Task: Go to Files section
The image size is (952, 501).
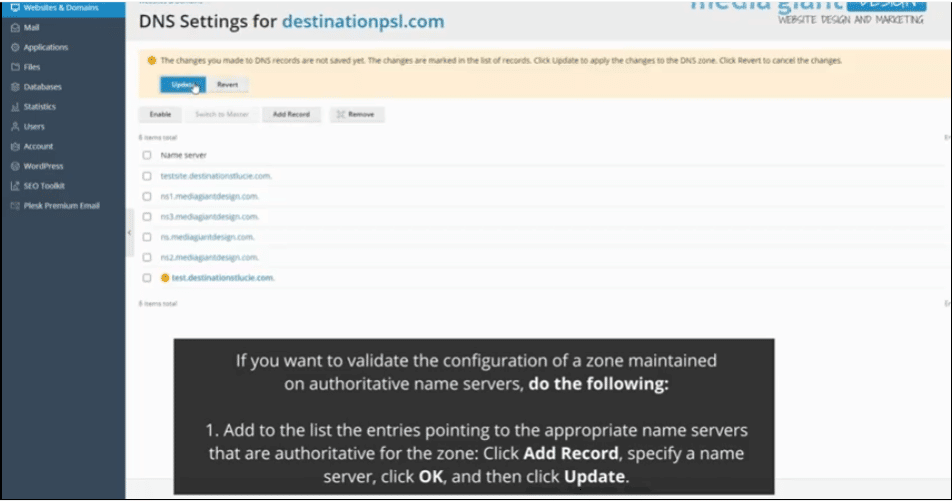Action: 32,67
